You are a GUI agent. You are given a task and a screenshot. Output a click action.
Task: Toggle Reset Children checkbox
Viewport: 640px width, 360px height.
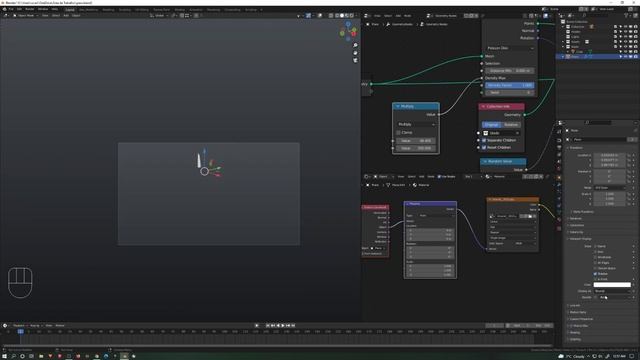click(x=484, y=147)
